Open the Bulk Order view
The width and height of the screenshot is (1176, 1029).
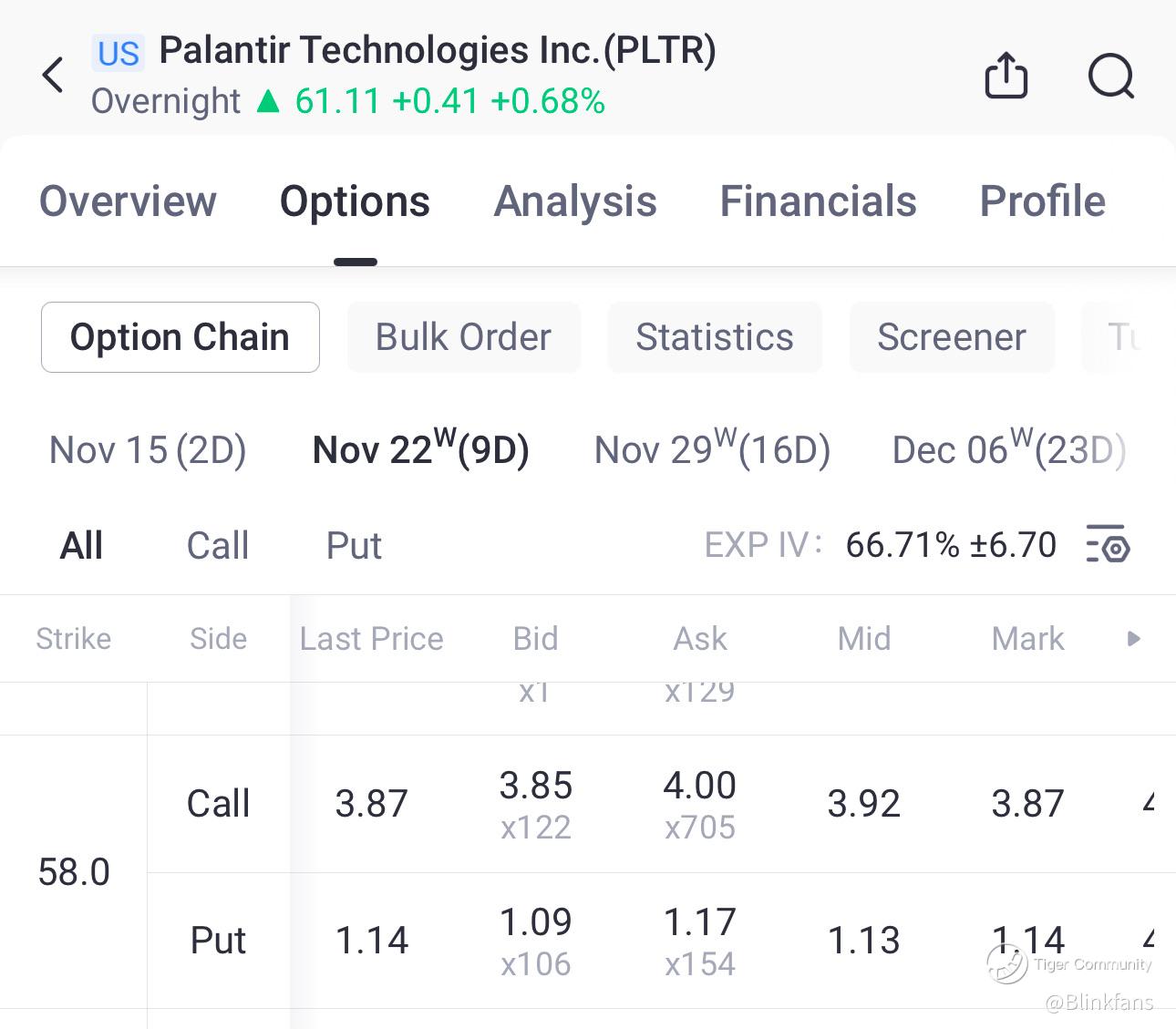pyautogui.click(x=463, y=337)
